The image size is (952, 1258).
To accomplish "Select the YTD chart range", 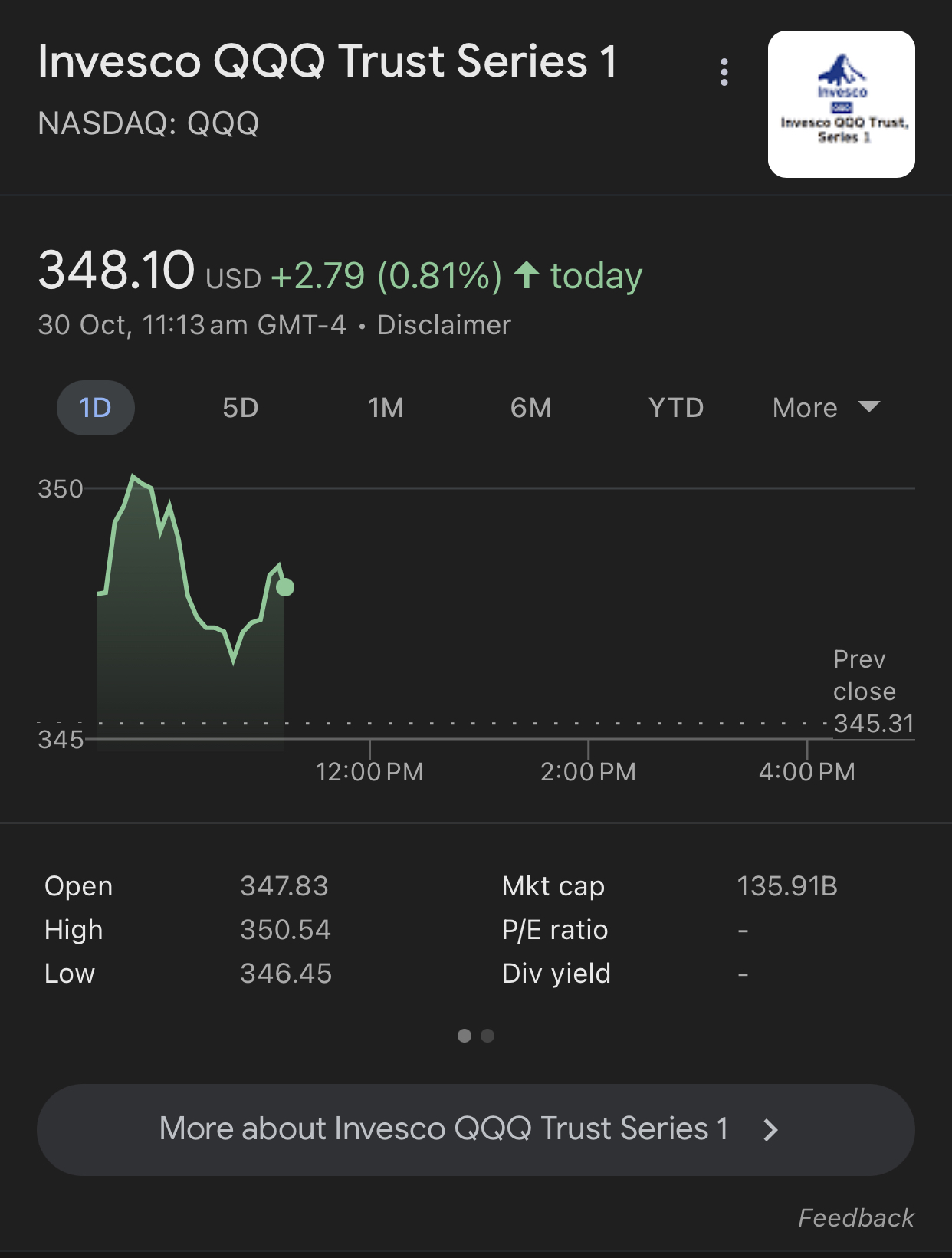I will tap(676, 408).
